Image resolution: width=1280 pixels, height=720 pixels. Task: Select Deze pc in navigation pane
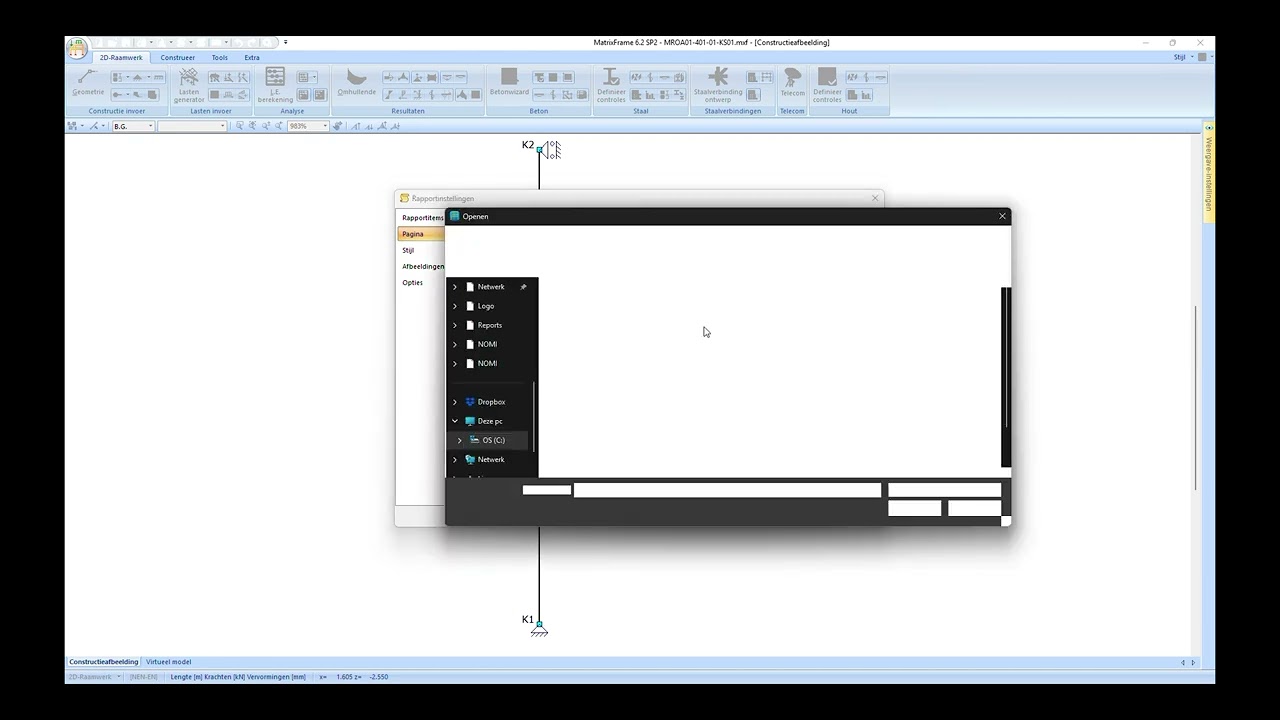point(489,421)
